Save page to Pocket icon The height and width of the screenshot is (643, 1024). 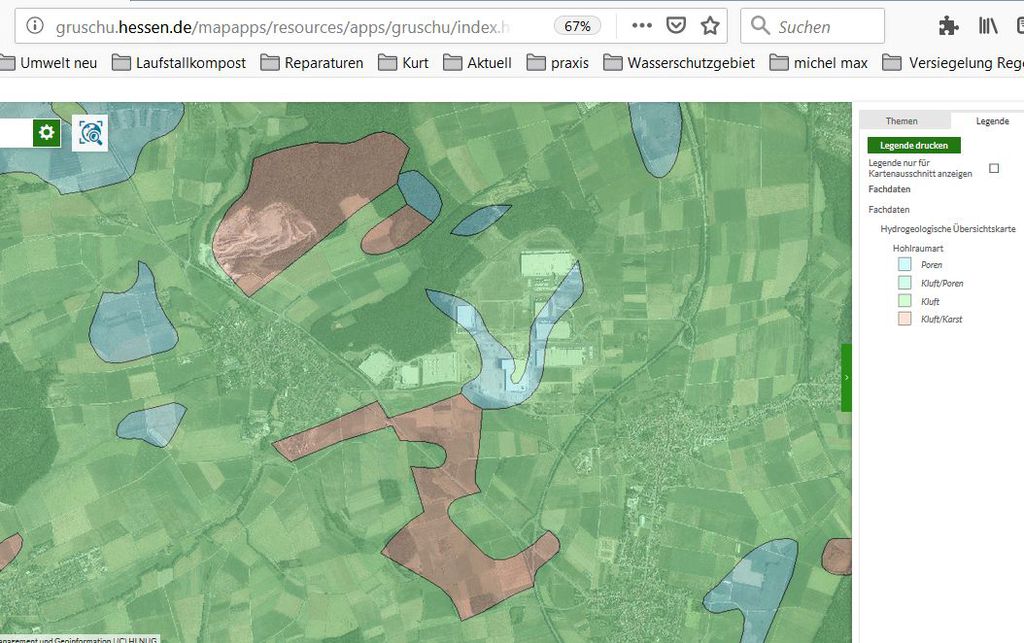[x=676, y=26]
